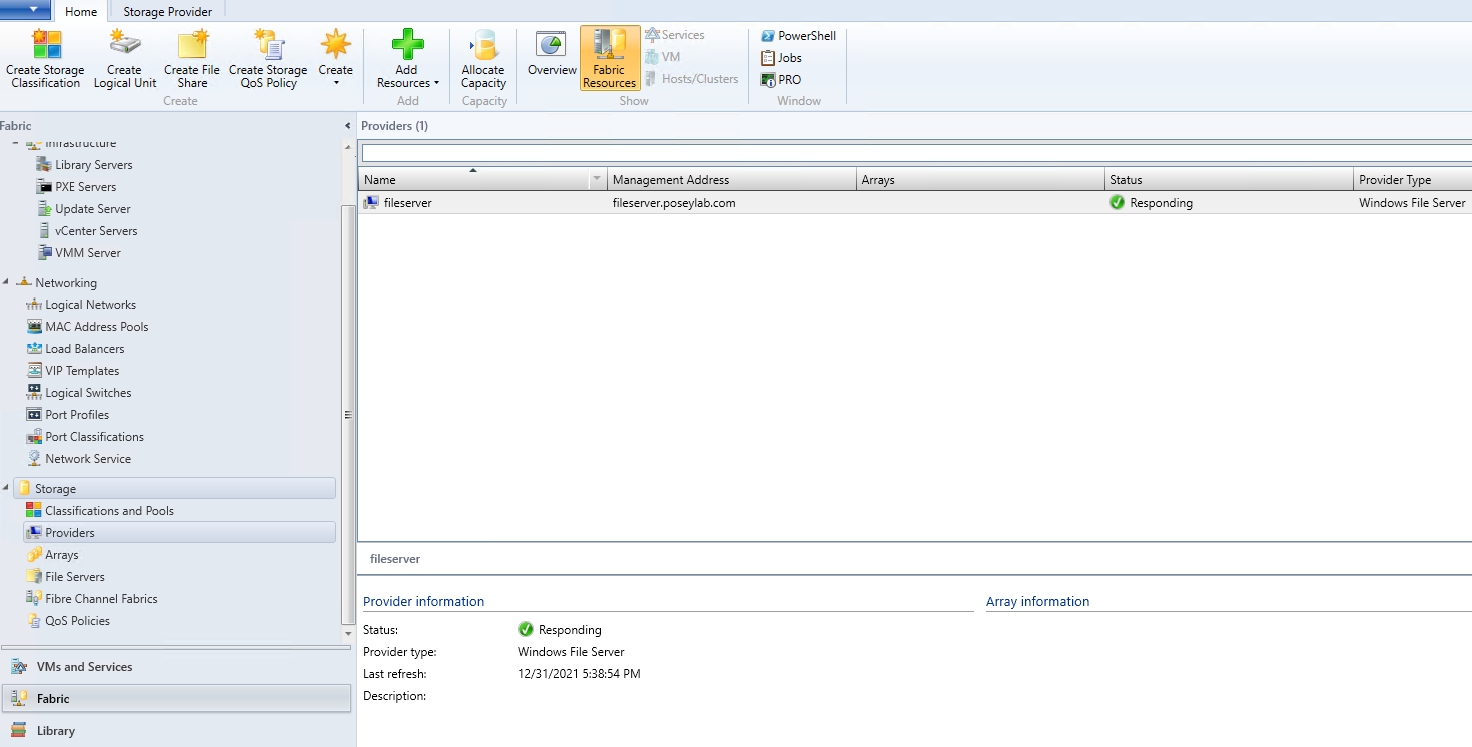Open the Add Resources dropdown
Viewport: 1472px width, 747px height.
(x=406, y=58)
